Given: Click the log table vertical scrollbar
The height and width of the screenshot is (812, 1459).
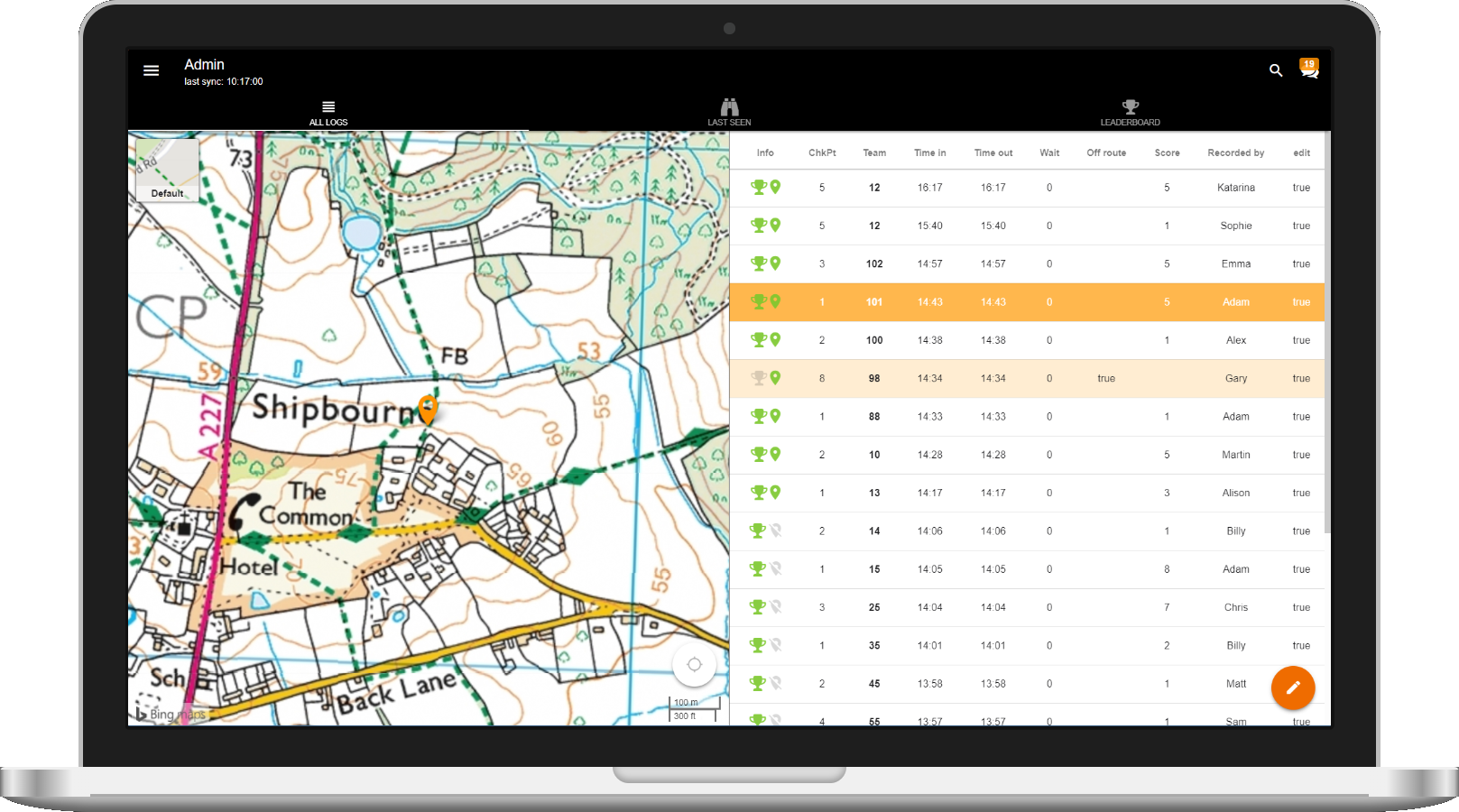Looking at the screenshot, I should [x=1327, y=334].
